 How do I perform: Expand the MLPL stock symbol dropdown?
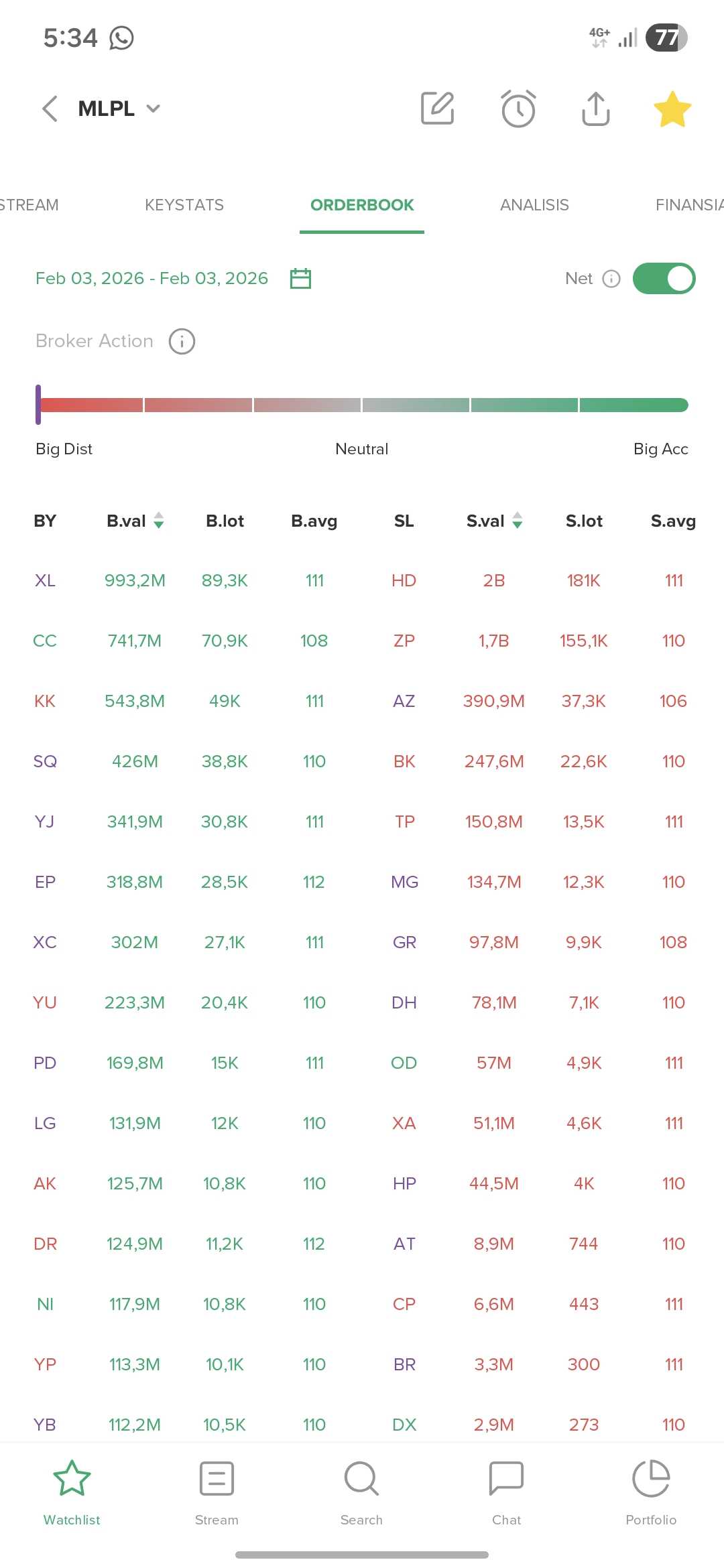click(x=153, y=109)
